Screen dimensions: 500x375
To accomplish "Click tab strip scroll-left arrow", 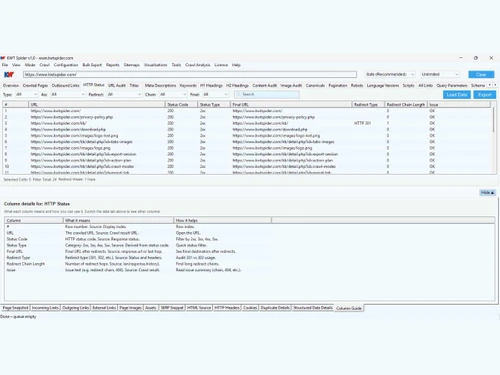I will pyautogui.click(x=490, y=85).
